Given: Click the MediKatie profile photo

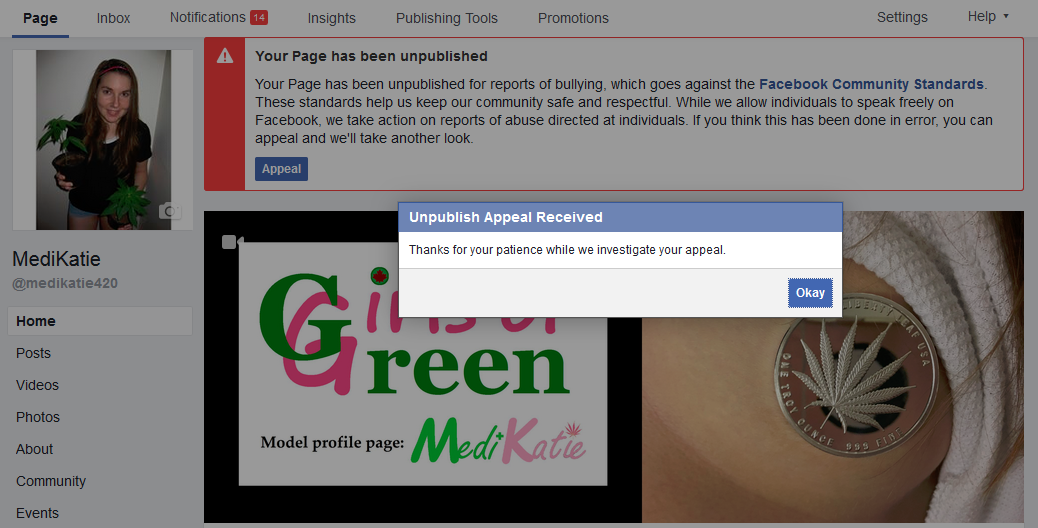Looking at the screenshot, I should 103,140.
